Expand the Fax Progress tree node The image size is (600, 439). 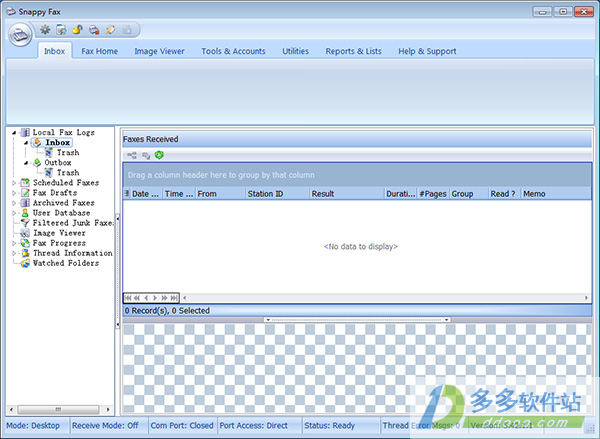(14, 243)
